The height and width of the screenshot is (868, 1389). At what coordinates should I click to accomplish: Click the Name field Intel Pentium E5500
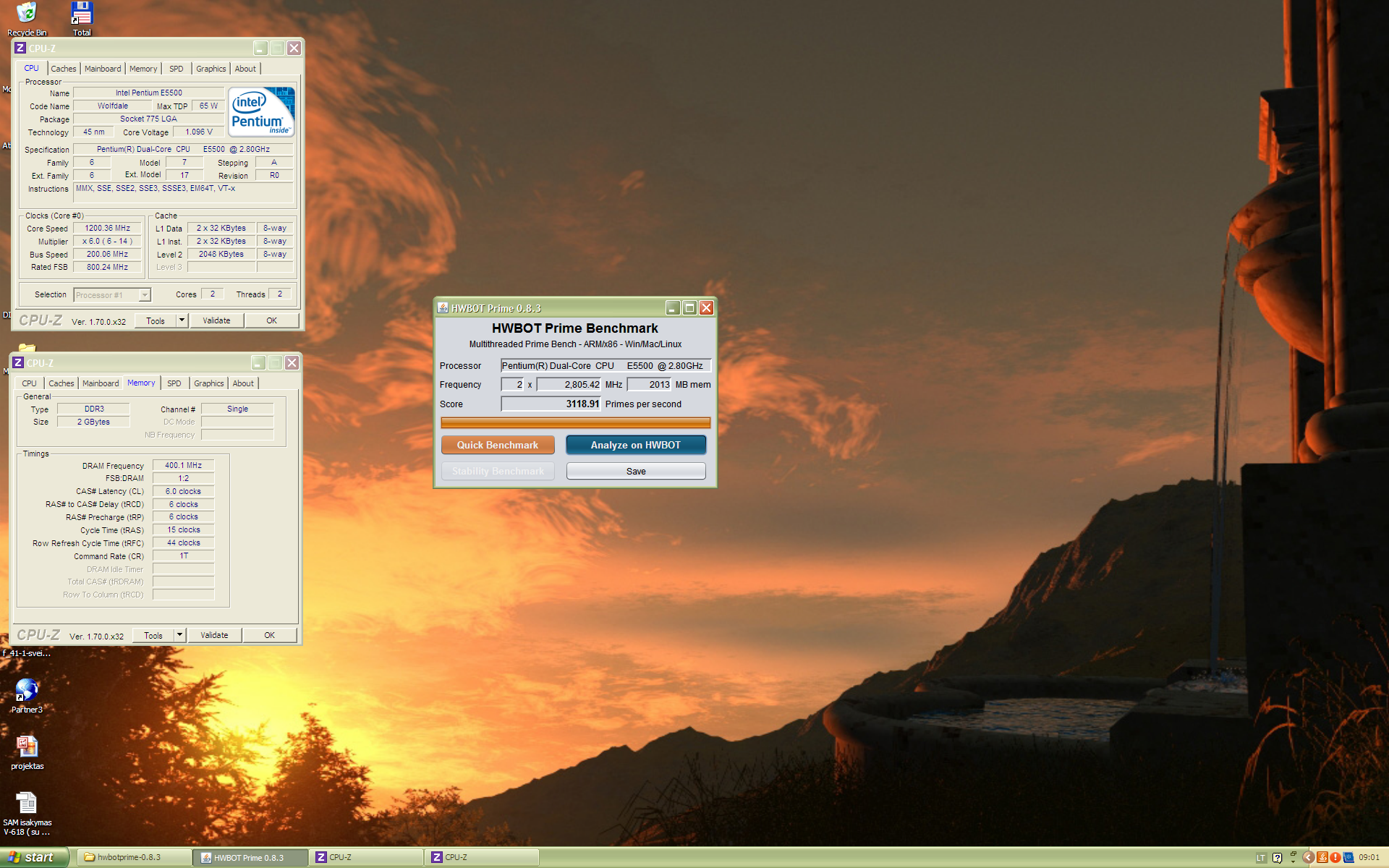pyautogui.click(x=149, y=93)
